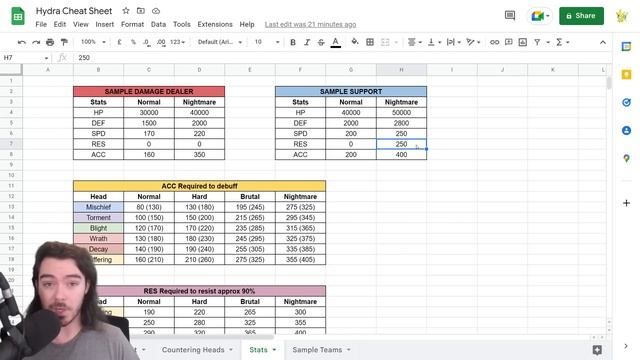Open the borders tool

pos(370,42)
